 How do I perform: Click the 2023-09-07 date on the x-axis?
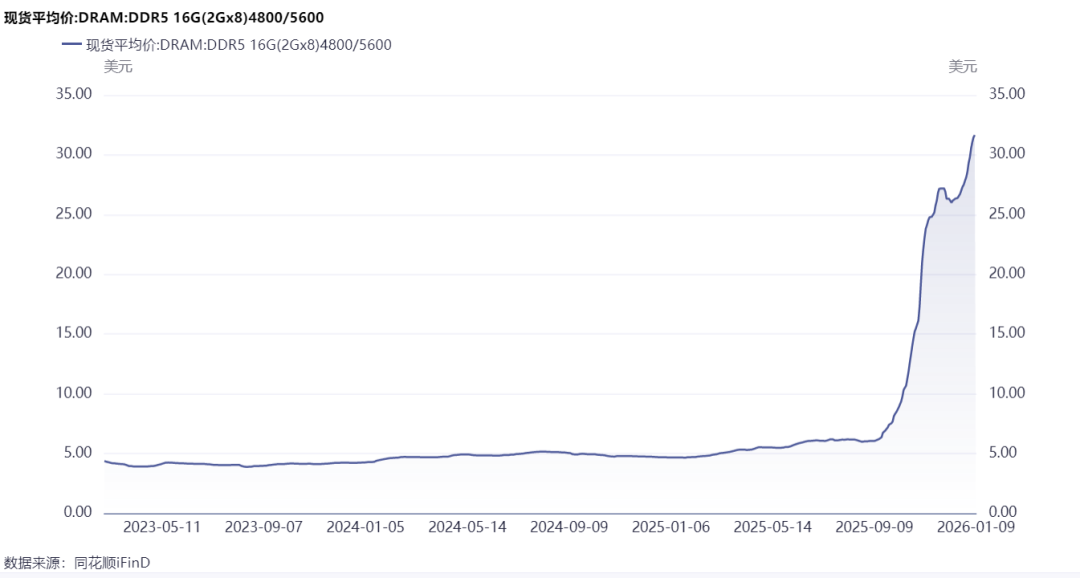(264, 527)
